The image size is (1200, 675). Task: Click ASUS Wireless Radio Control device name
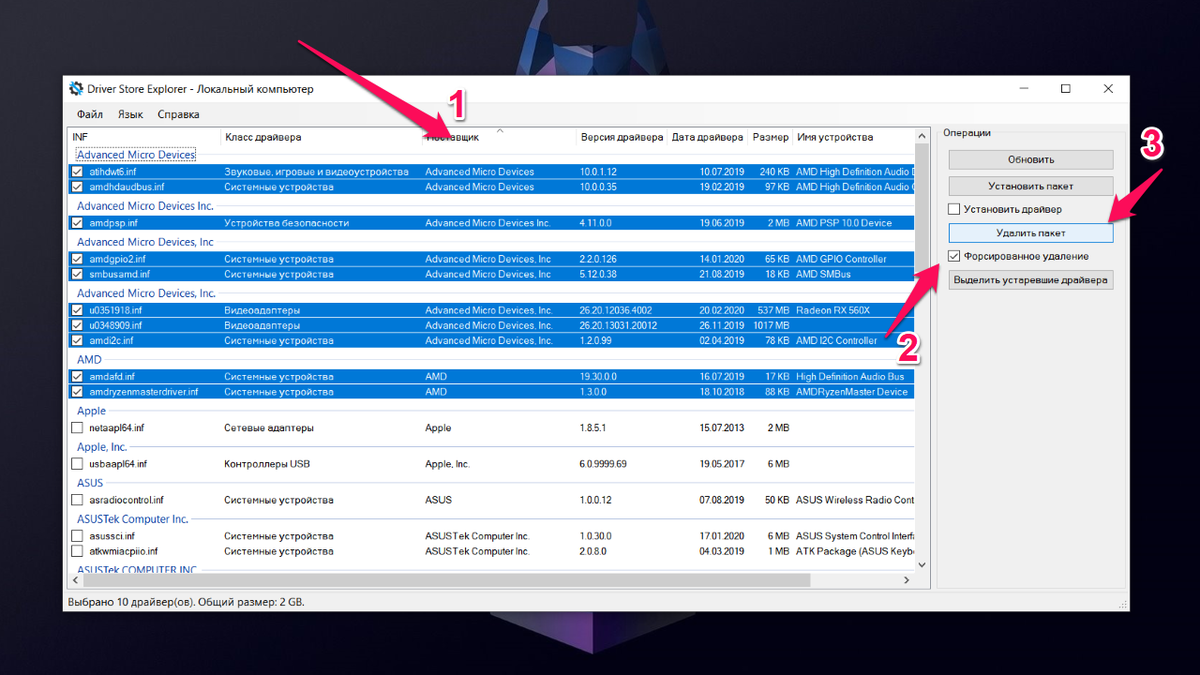(x=855, y=500)
